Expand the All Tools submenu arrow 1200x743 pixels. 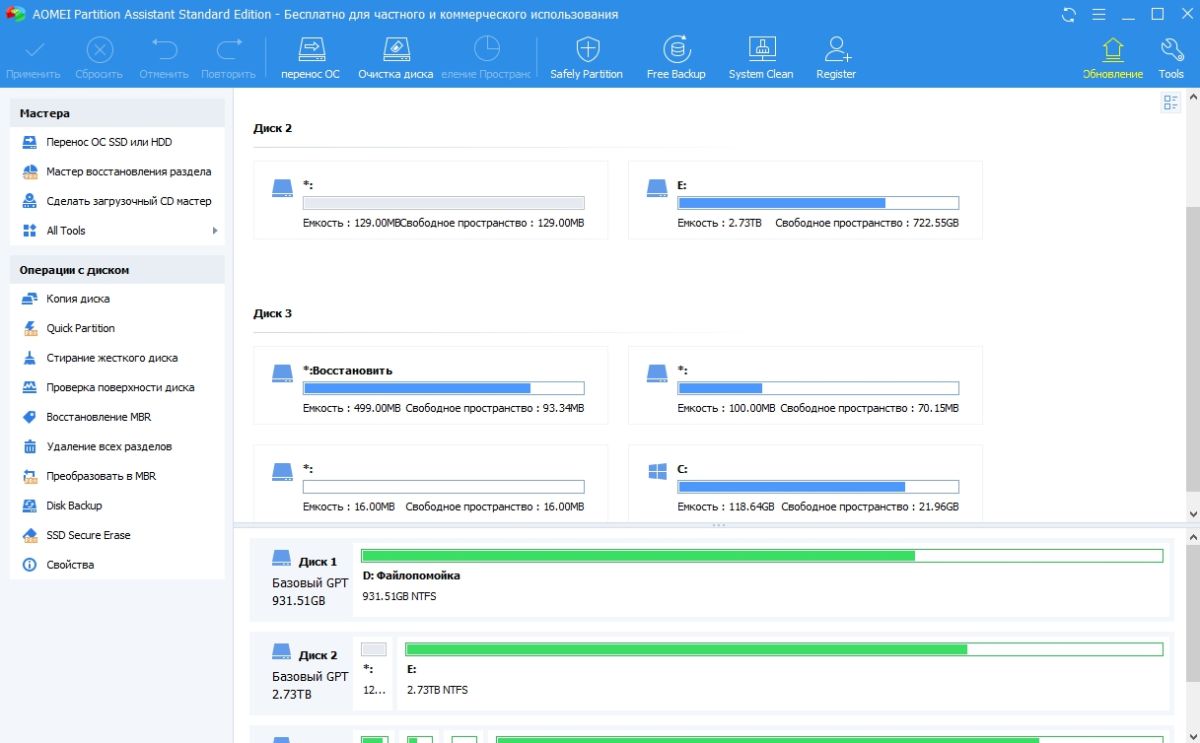[214, 231]
